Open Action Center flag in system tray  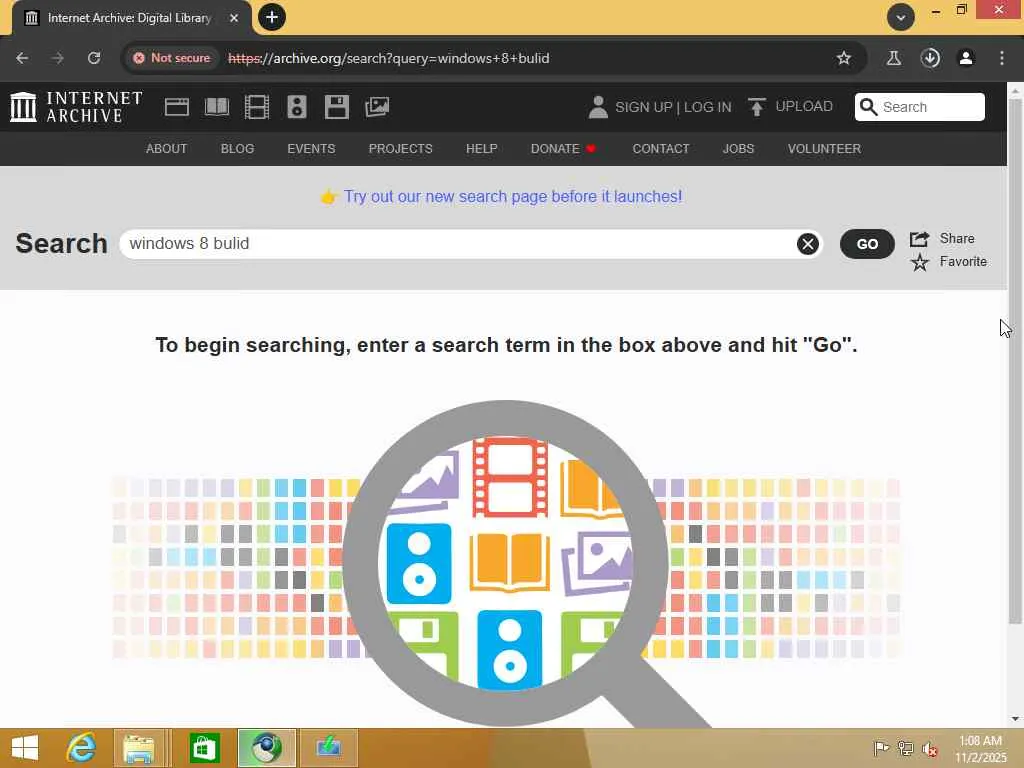881,748
